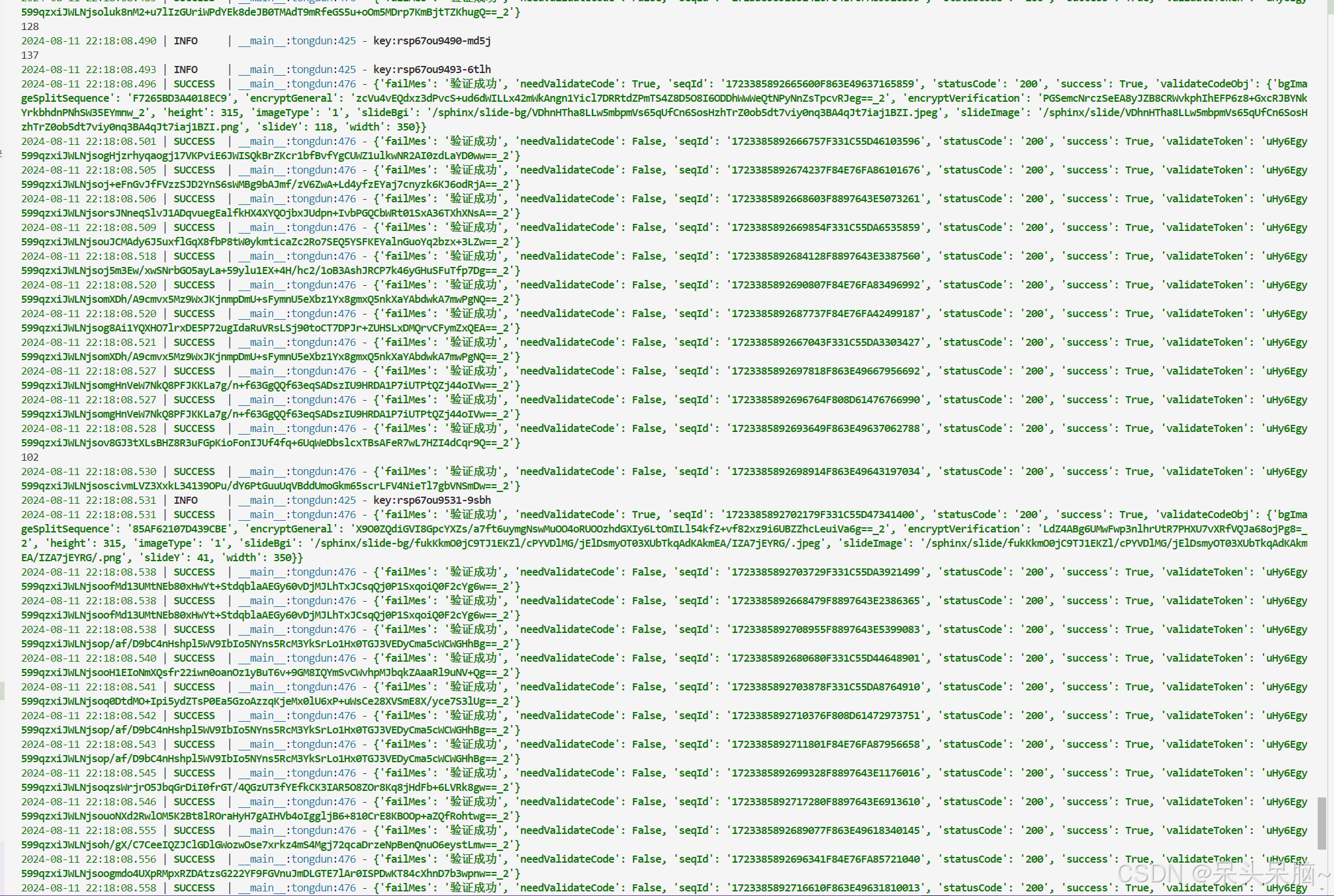Click the INFO label at timestamp 22:18:08.531
Image resolution: width=1334 pixels, height=896 pixels.
coord(185,501)
